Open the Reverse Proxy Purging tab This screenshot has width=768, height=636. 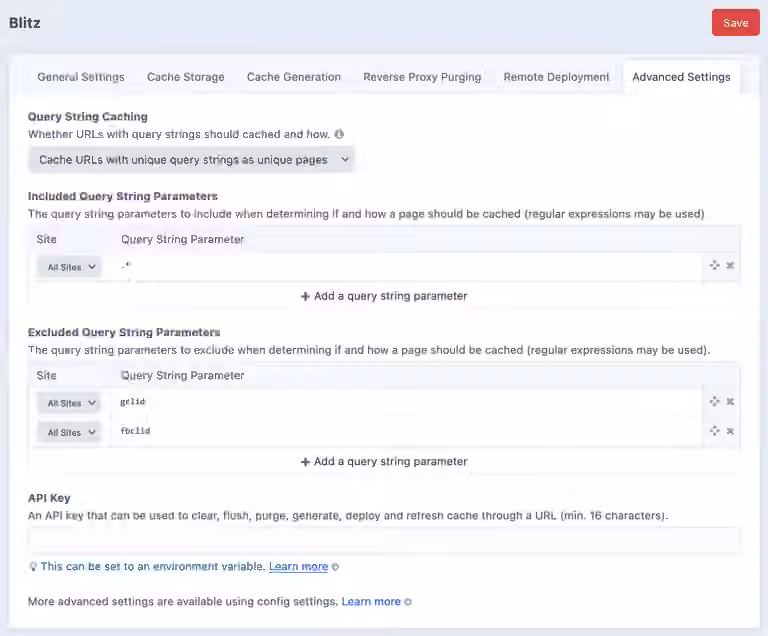click(x=422, y=77)
